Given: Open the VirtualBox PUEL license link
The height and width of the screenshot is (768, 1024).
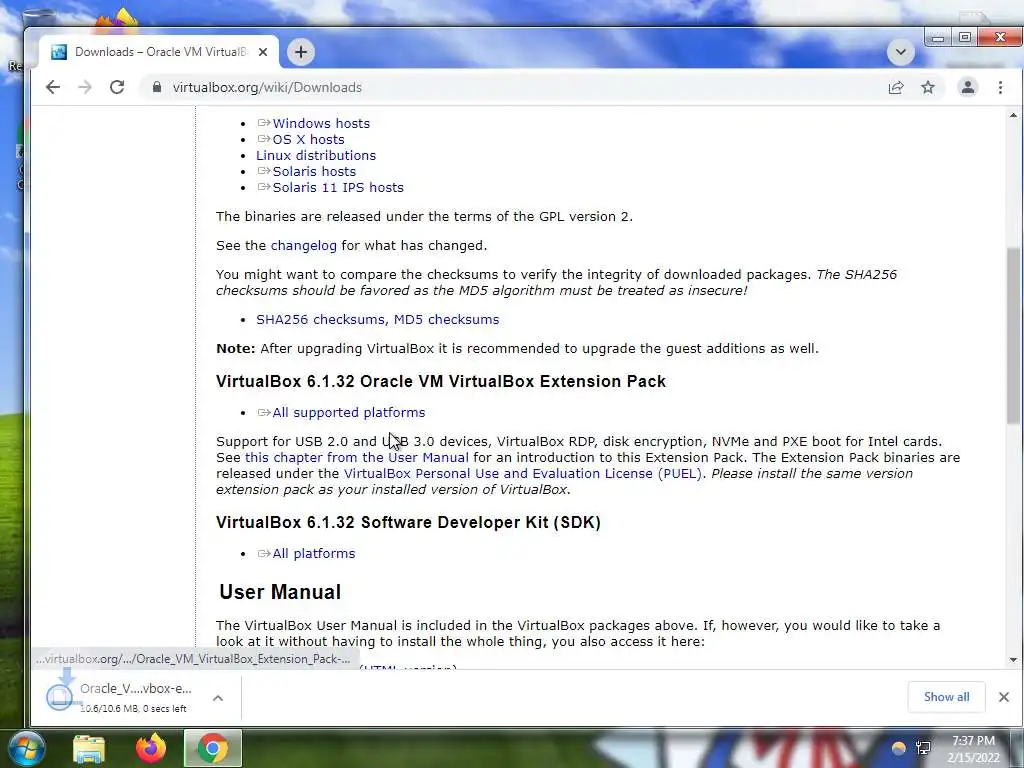Looking at the screenshot, I should pyautogui.click(x=522, y=473).
